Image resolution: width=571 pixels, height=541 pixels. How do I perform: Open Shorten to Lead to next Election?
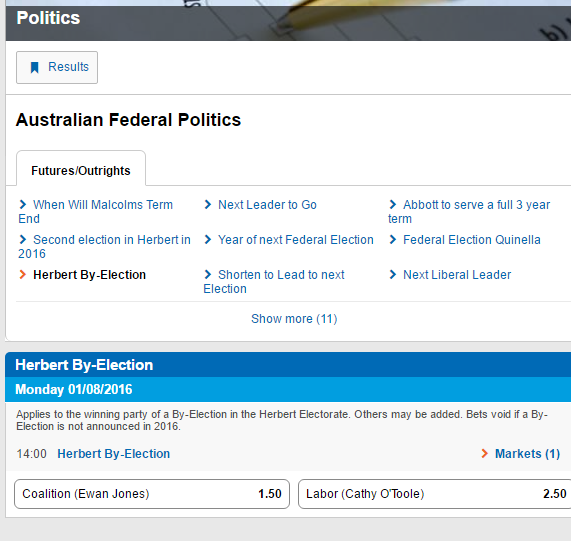274,281
